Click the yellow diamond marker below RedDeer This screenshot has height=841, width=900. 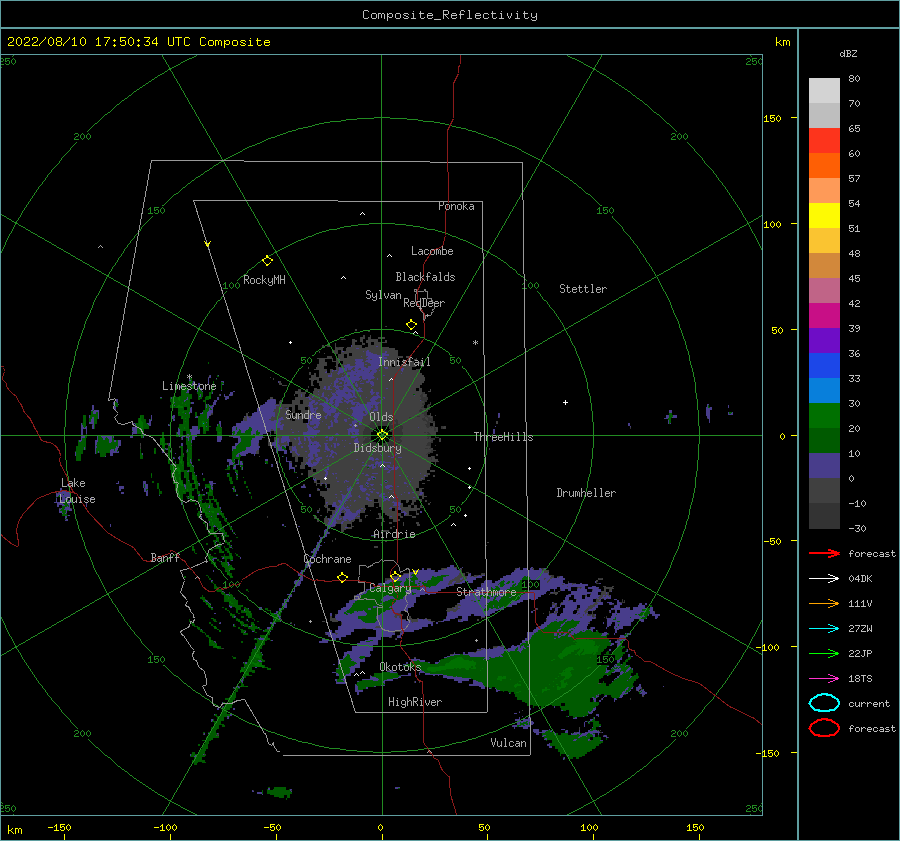[412, 325]
